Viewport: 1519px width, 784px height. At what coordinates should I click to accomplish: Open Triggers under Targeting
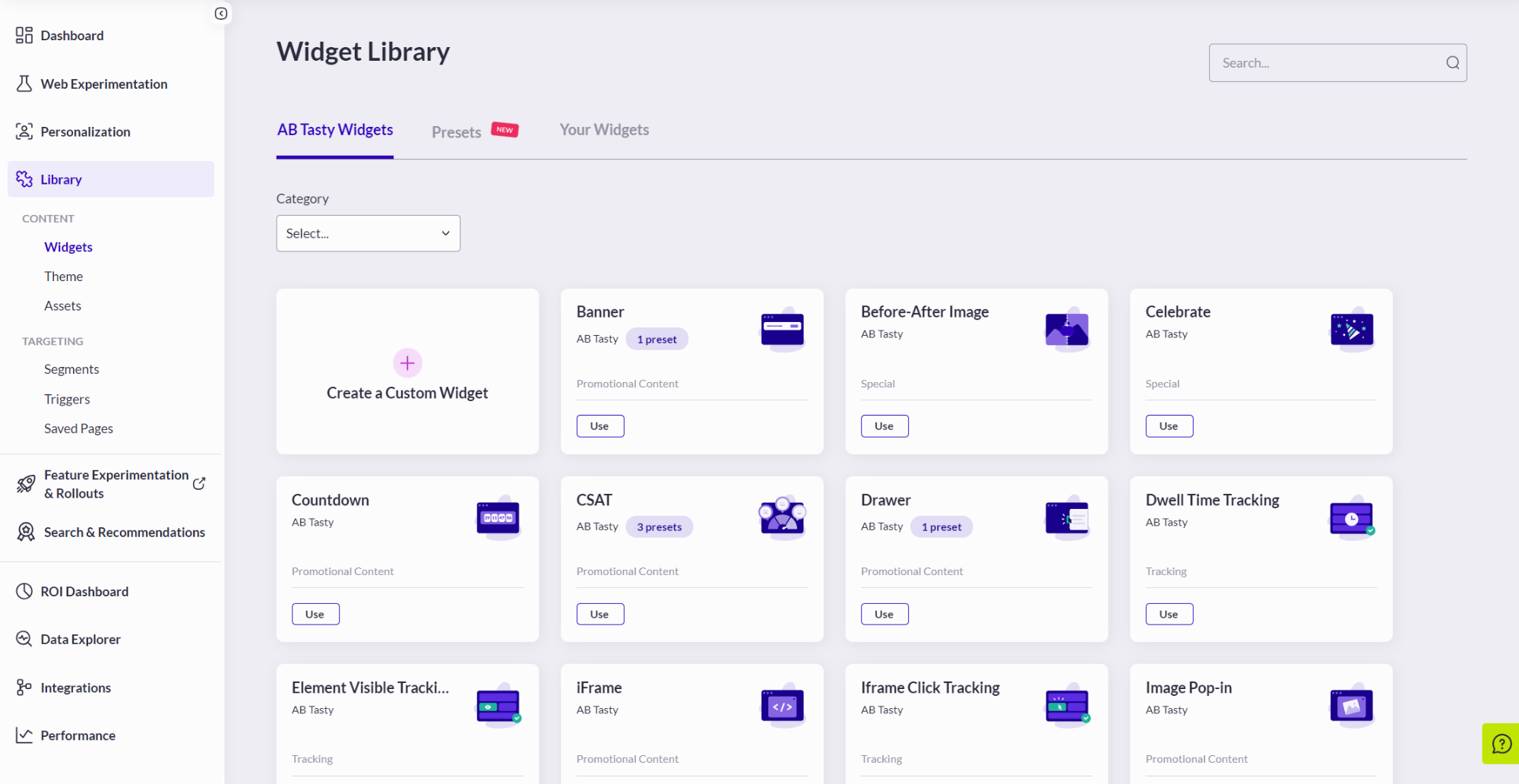tap(67, 399)
